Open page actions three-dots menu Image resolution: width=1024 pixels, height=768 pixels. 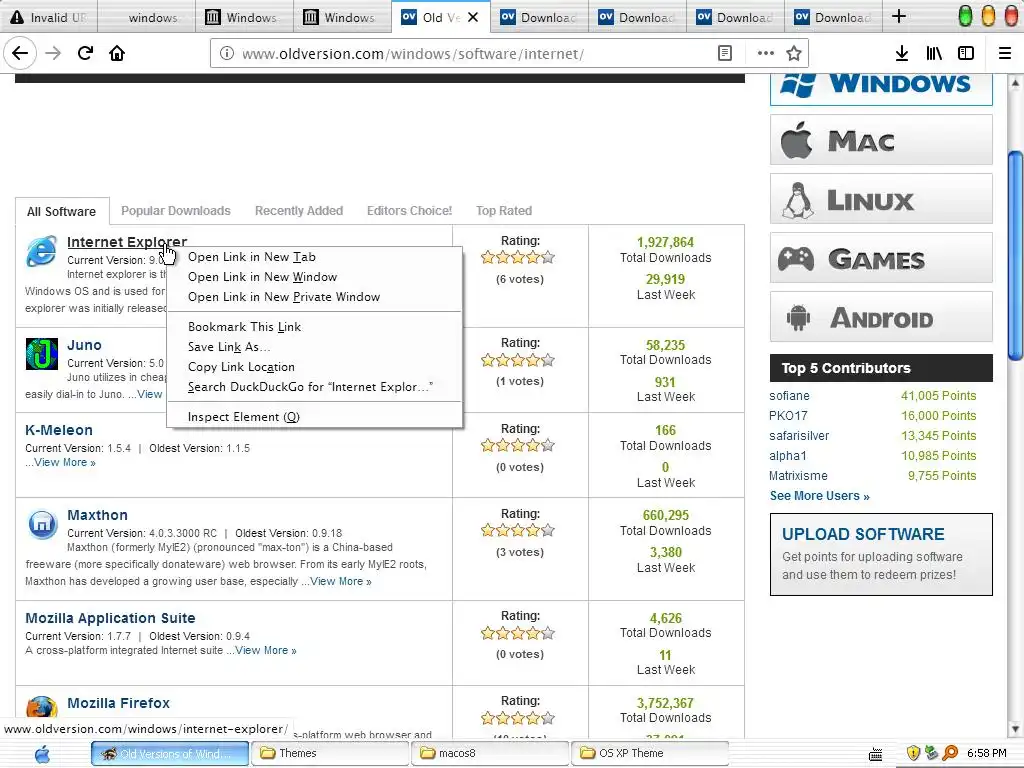point(765,54)
